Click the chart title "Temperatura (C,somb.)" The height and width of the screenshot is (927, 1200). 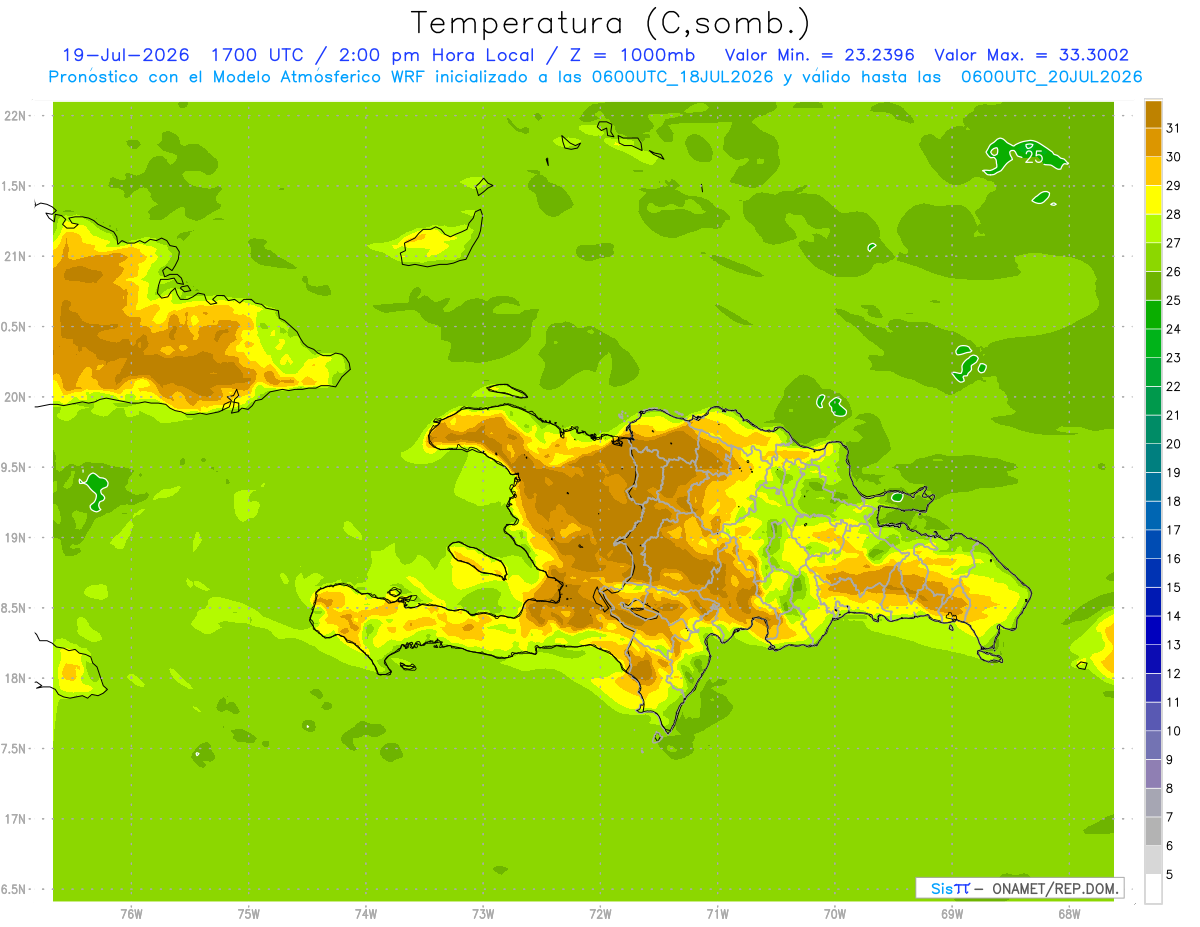point(611,23)
